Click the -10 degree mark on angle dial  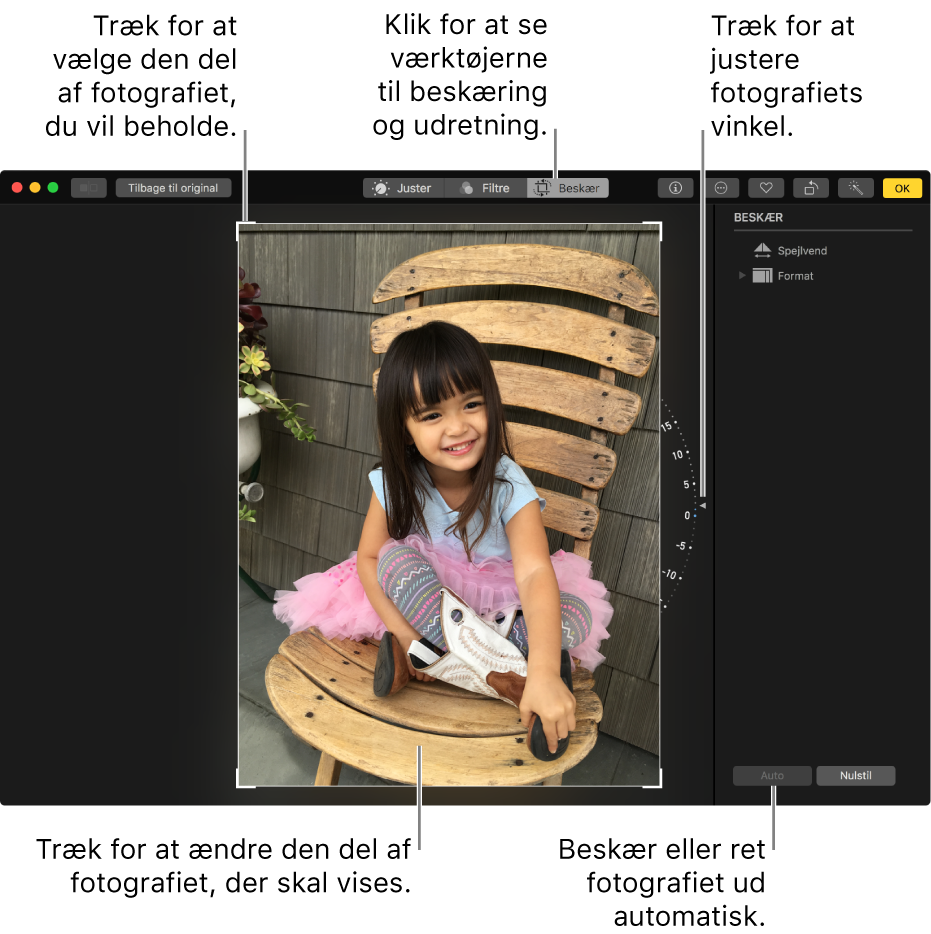click(x=671, y=575)
